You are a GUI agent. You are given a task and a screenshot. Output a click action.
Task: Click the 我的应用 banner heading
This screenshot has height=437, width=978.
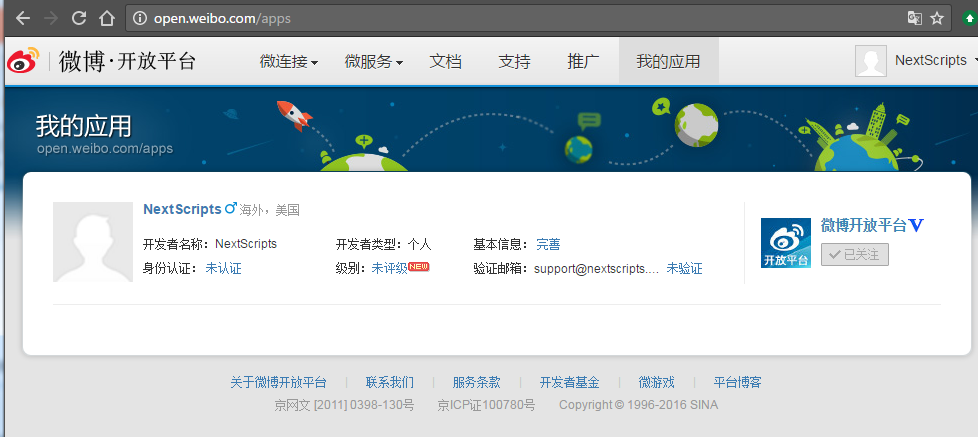click(x=84, y=126)
